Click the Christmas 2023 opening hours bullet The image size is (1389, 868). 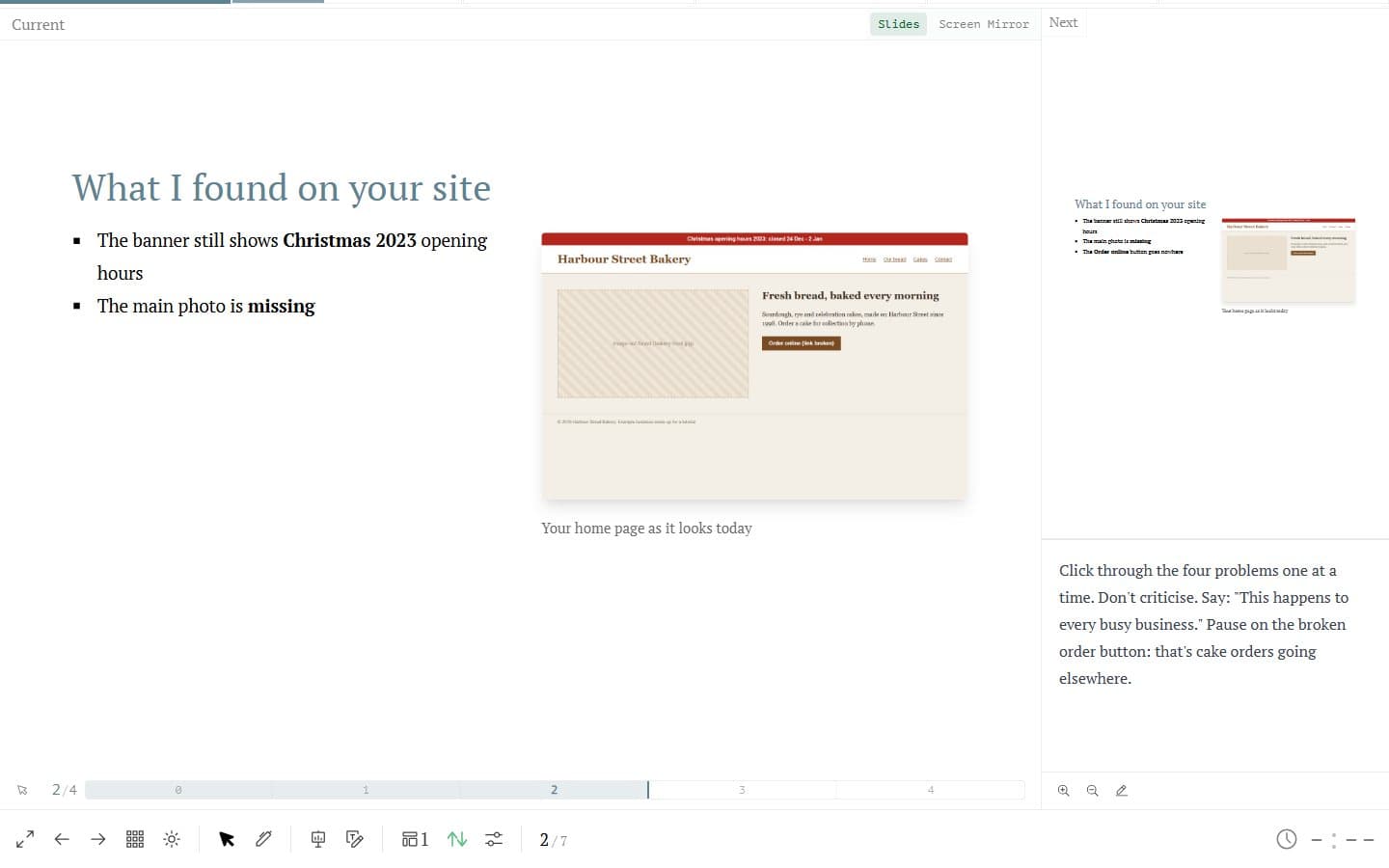pos(292,257)
